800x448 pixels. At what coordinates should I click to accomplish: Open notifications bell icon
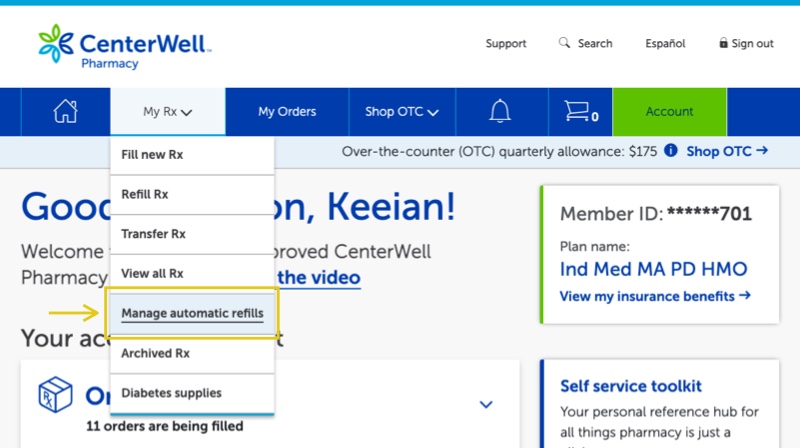[x=500, y=111]
